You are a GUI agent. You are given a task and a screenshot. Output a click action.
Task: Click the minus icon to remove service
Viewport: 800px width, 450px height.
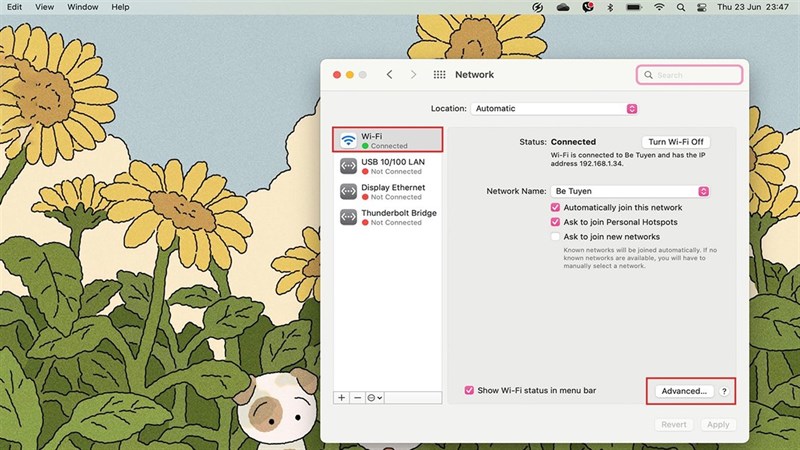[358, 397]
